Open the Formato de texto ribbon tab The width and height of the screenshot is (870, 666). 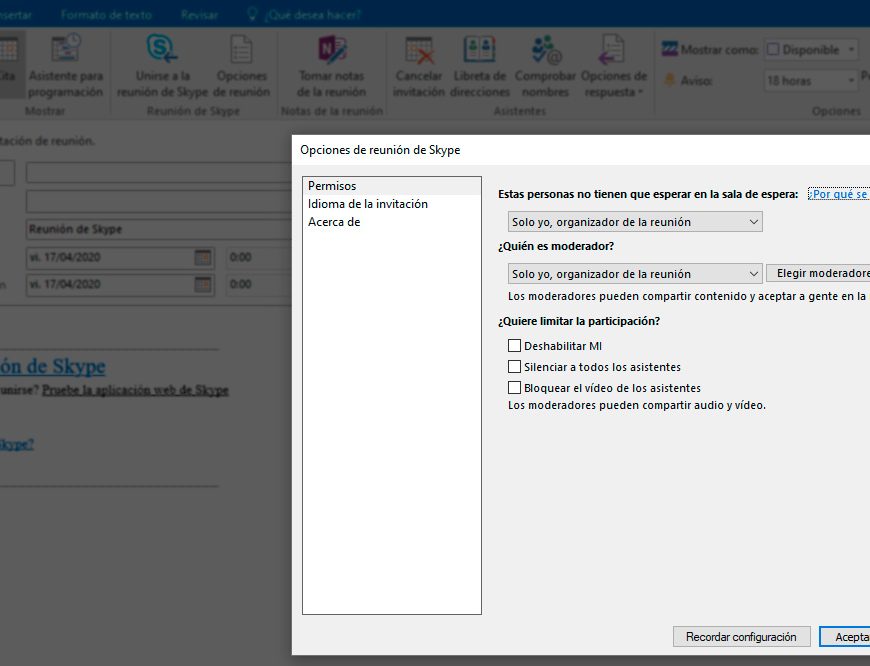coord(106,14)
